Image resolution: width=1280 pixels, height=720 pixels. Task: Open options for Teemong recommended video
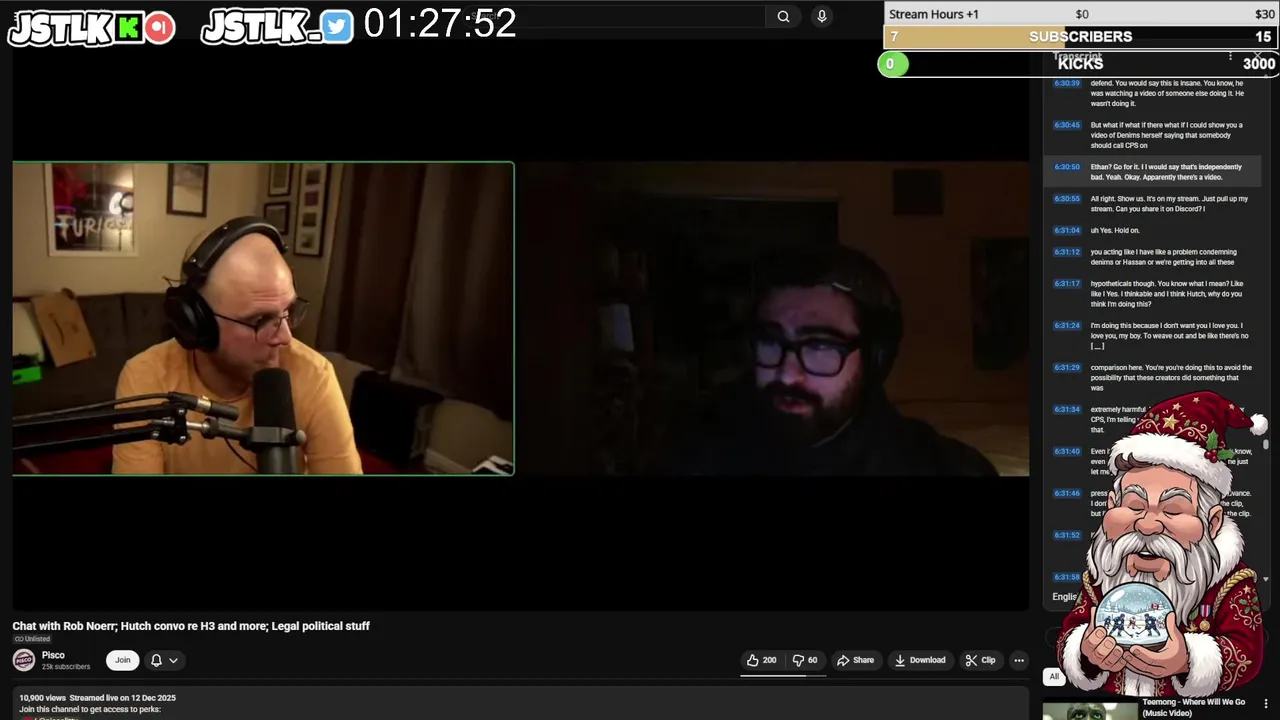pos(1266,704)
